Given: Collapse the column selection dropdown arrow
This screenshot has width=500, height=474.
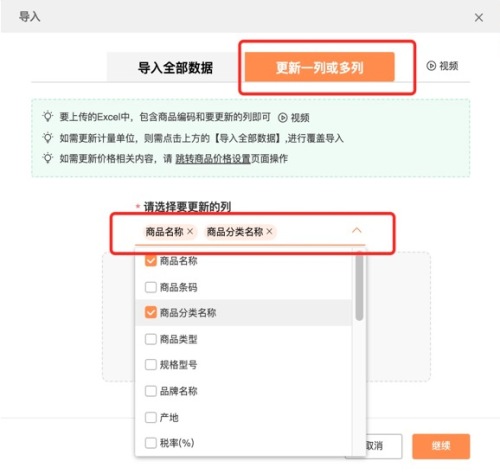Looking at the screenshot, I should click(357, 230).
